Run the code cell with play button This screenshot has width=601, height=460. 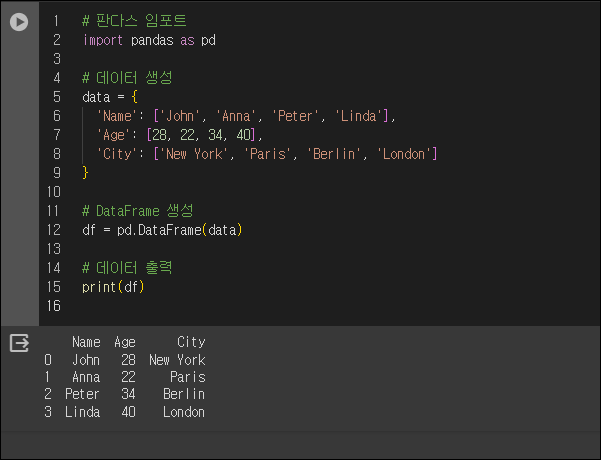click(19, 22)
